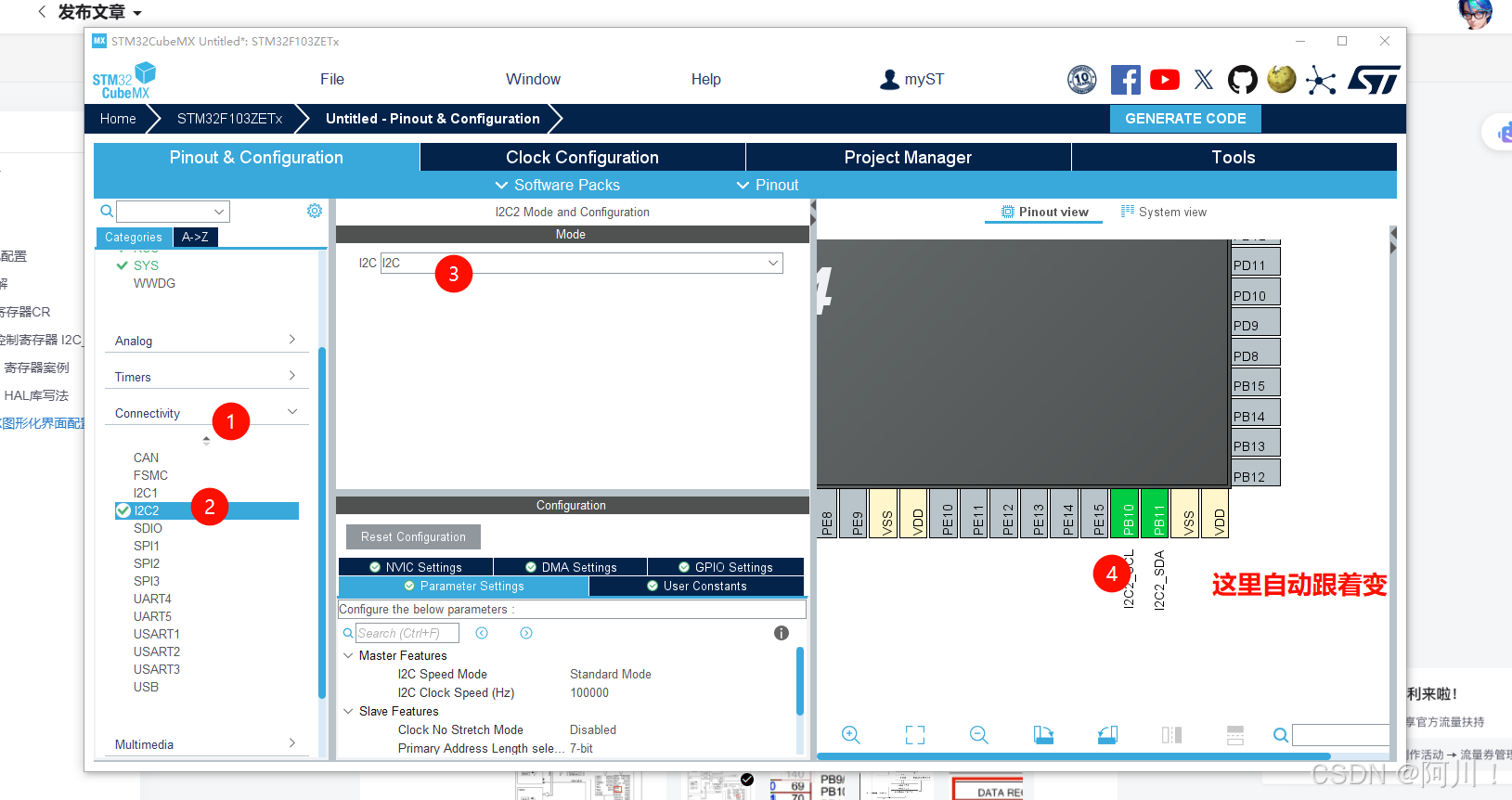
Task: Open the Facebook icon link
Action: pos(1125,80)
